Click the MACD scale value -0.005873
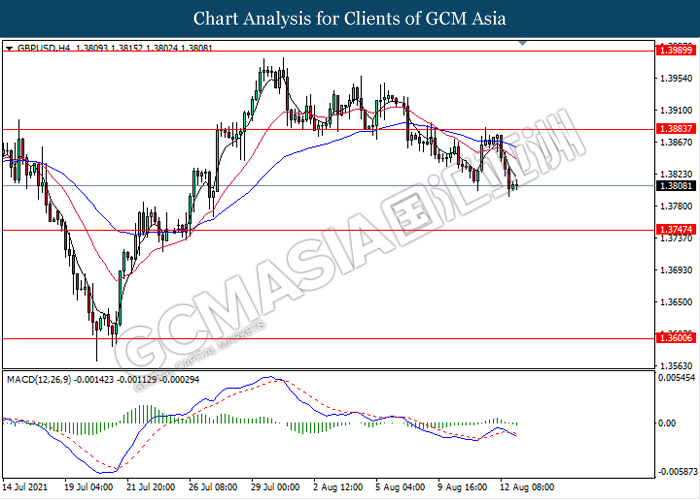The width and height of the screenshot is (700, 500). click(678, 472)
